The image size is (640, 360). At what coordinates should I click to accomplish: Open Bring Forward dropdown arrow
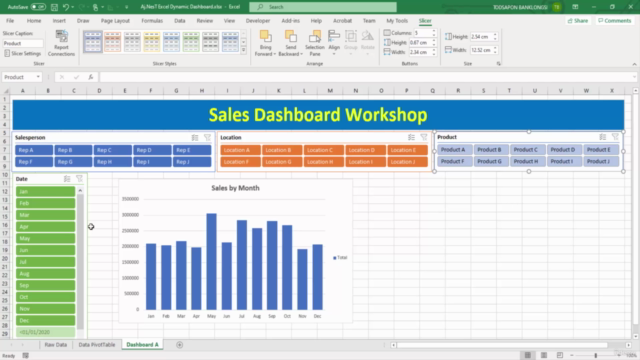(x=274, y=54)
